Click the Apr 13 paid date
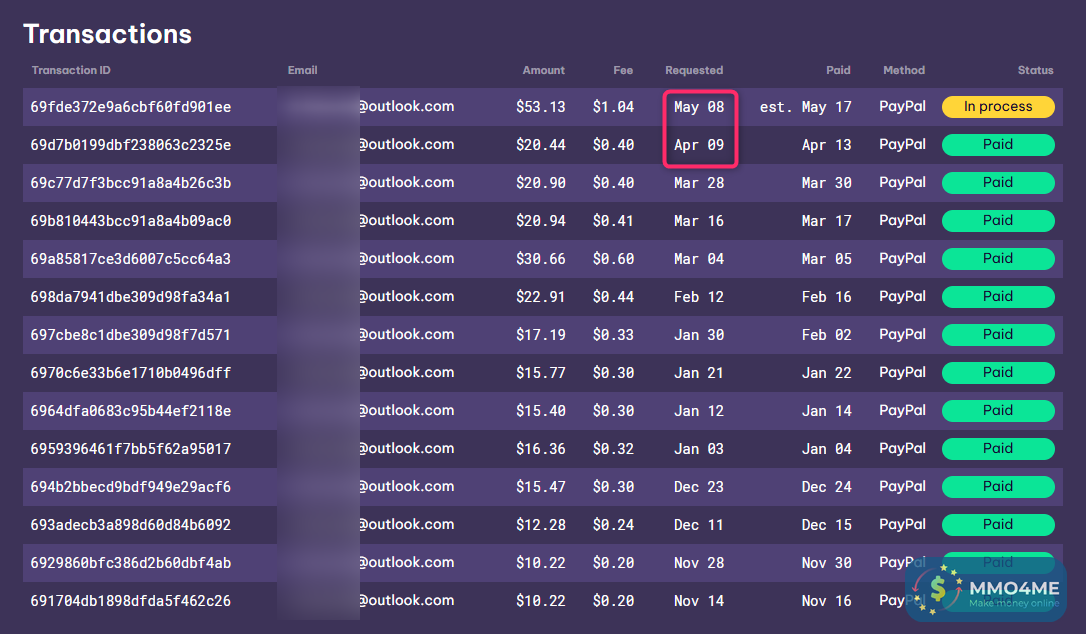1086x634 pixels. (826, 145)
